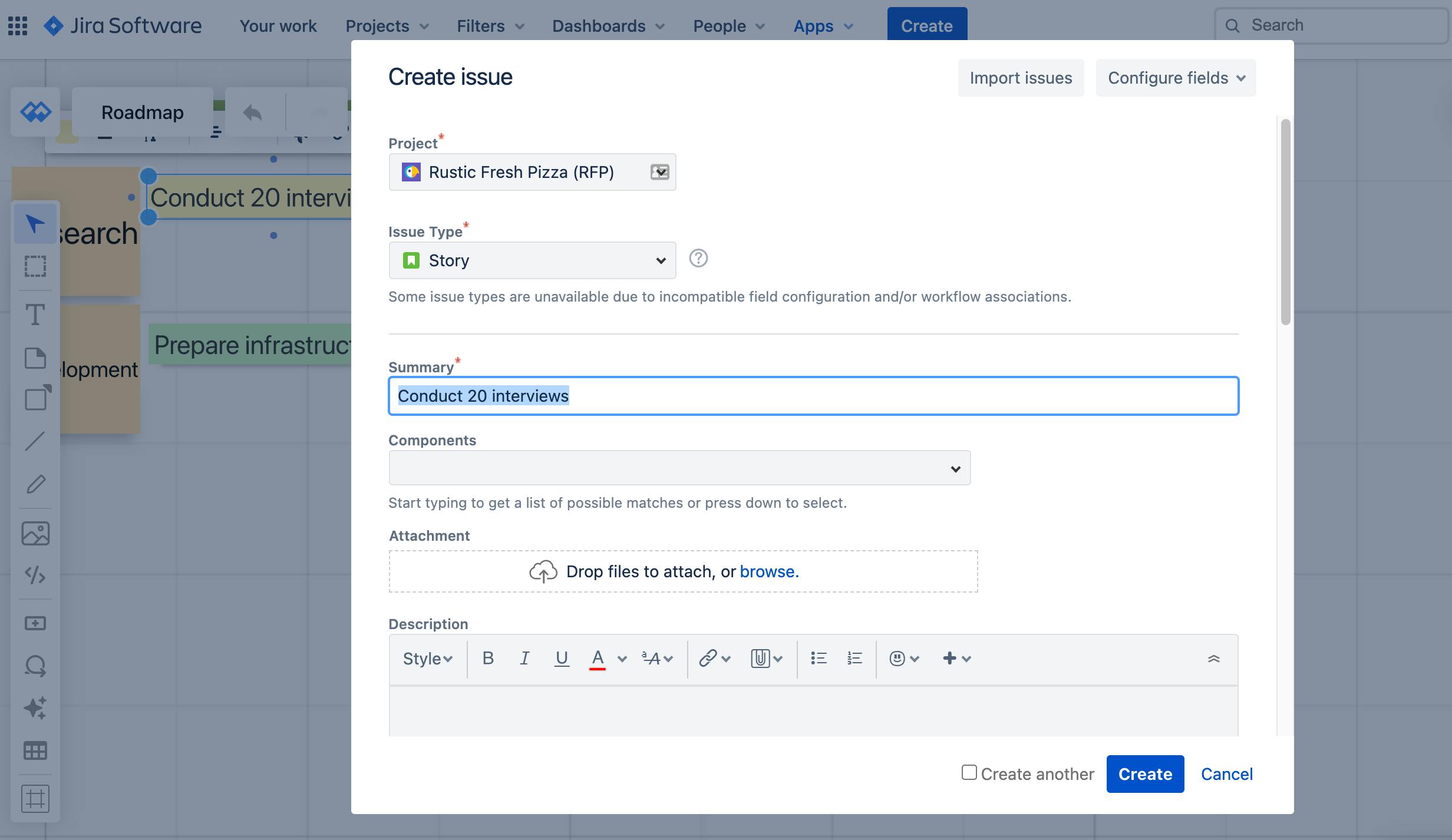Select the lasso comment tool

(x=35, y=666)
